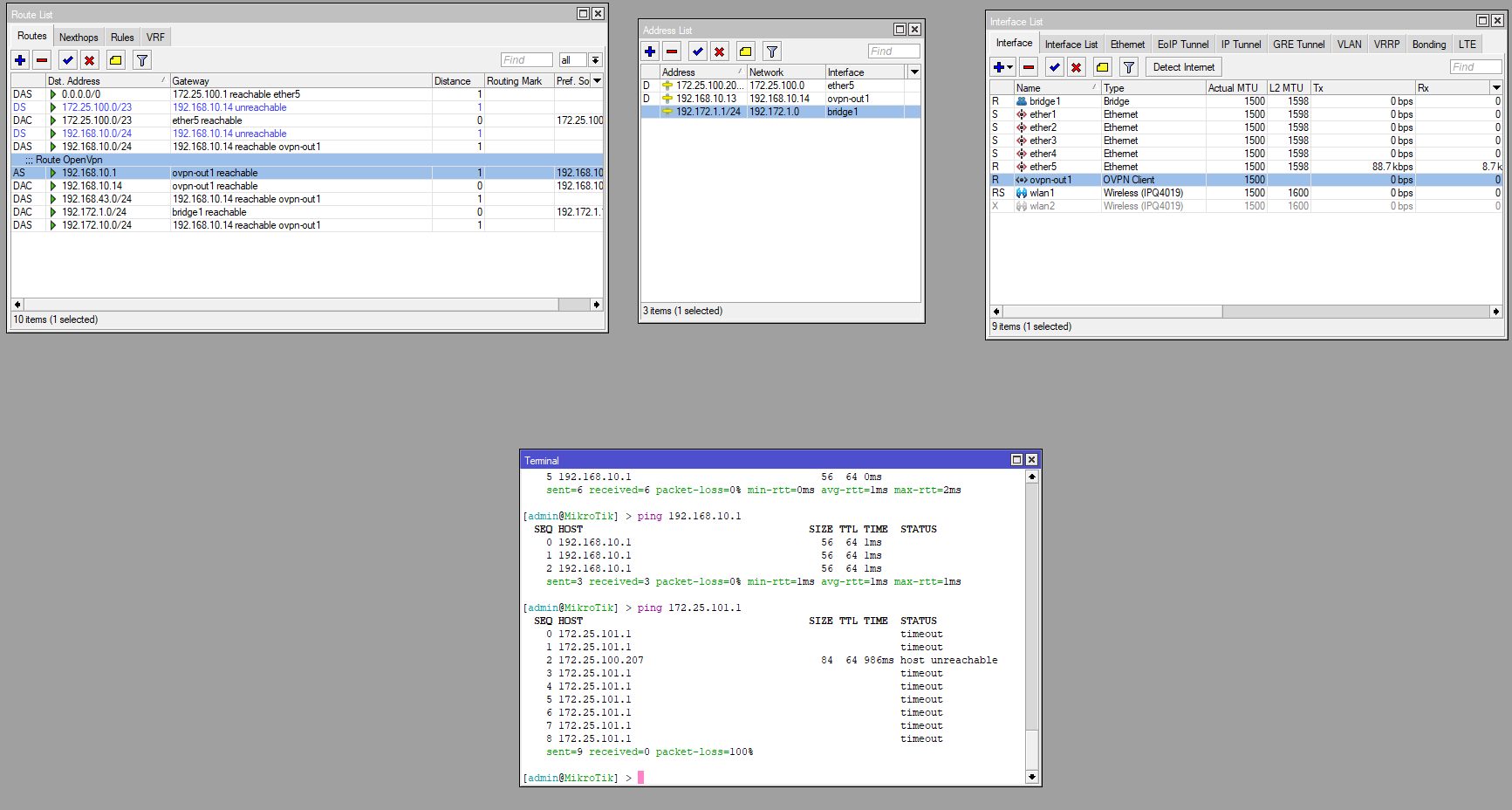
Task: Open column selector dropdown in Route List header
Action: tap(598, 81)
